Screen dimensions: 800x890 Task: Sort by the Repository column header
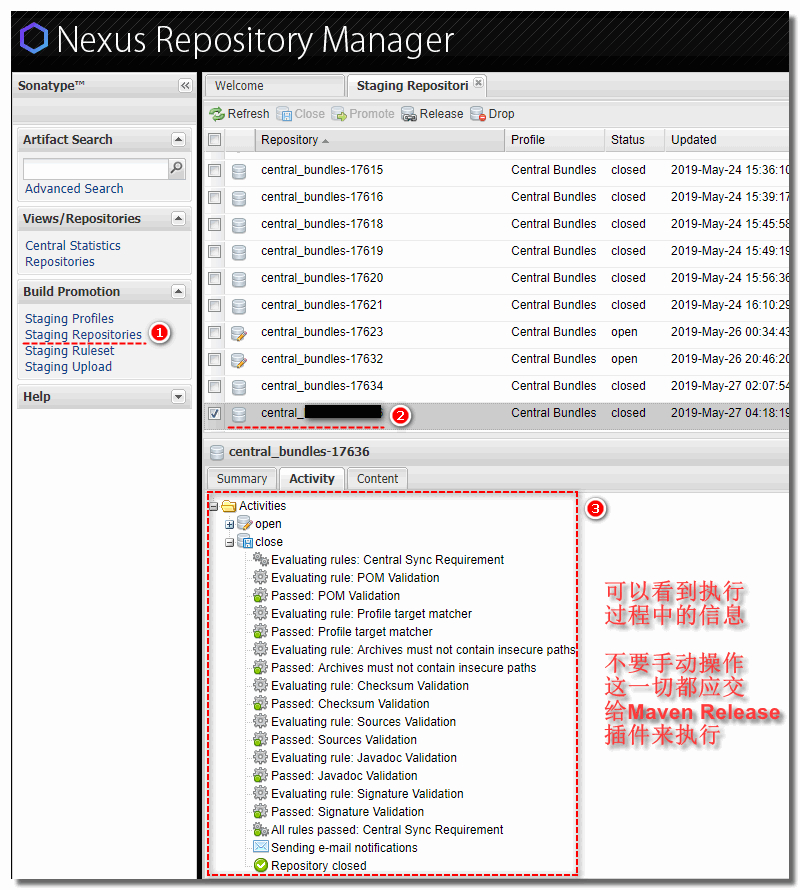click(x=379, y=140)
